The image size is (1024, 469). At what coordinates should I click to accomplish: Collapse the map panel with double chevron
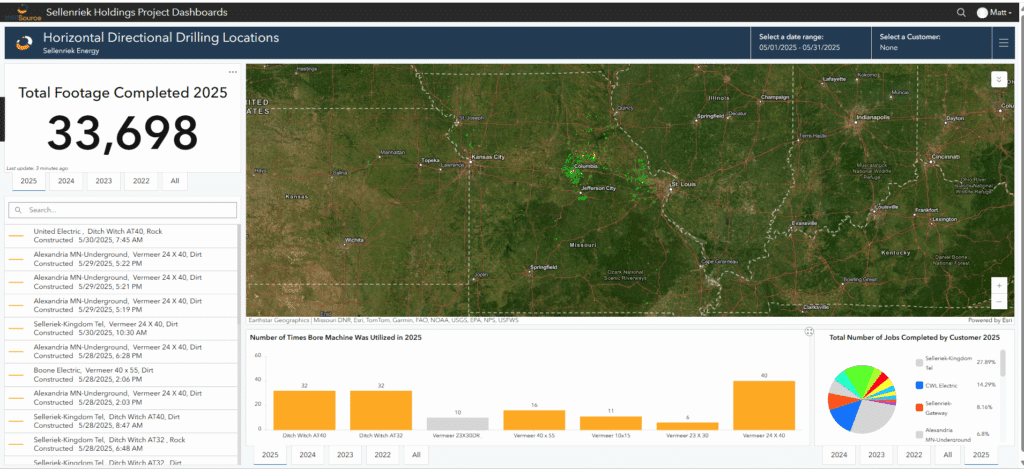(x=999, y=79)
